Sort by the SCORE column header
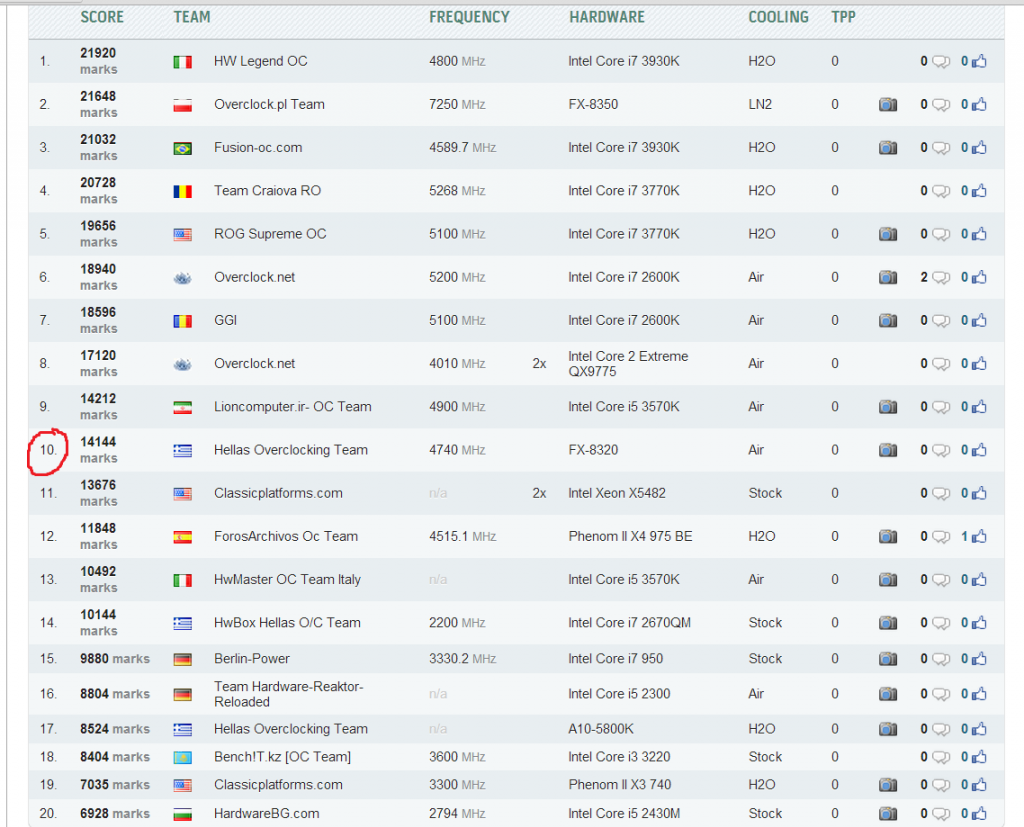This screenshot has width=1024, height=827. coord(102,17)
